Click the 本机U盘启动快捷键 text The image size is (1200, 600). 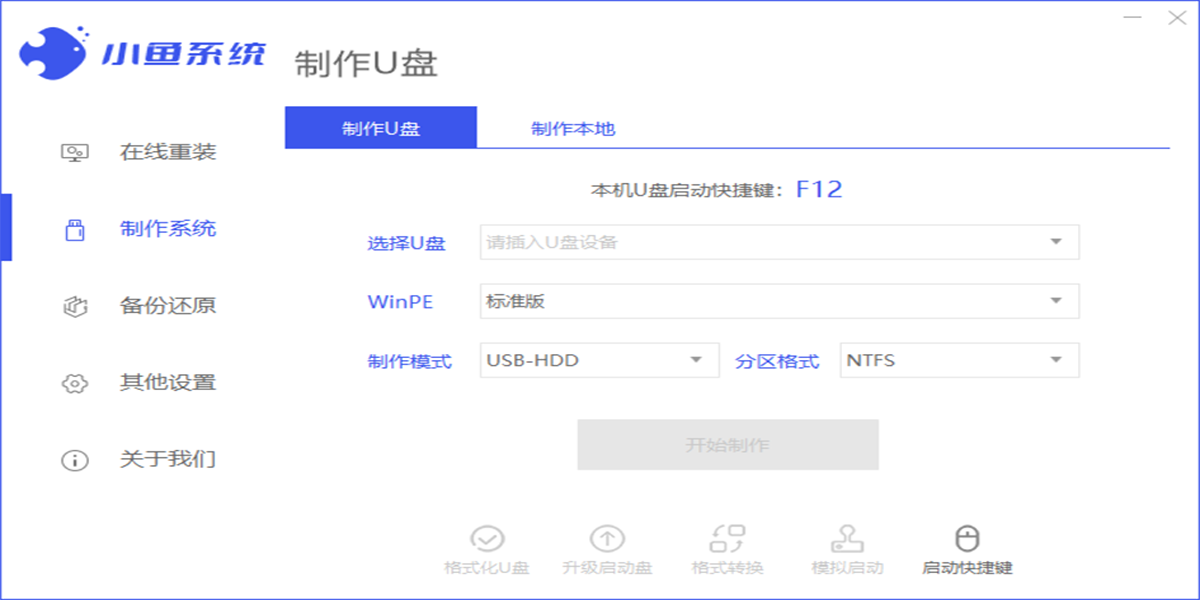687,190
